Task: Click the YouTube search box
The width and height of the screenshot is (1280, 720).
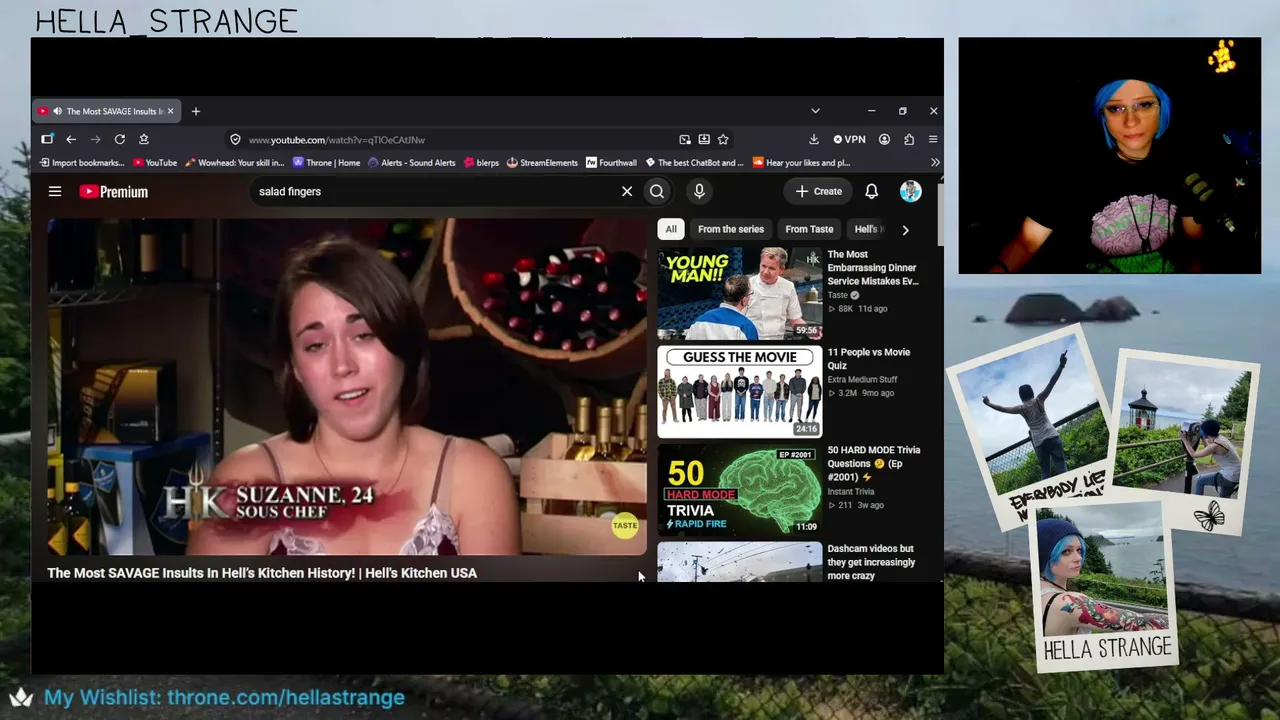Action: click(435, 191)
